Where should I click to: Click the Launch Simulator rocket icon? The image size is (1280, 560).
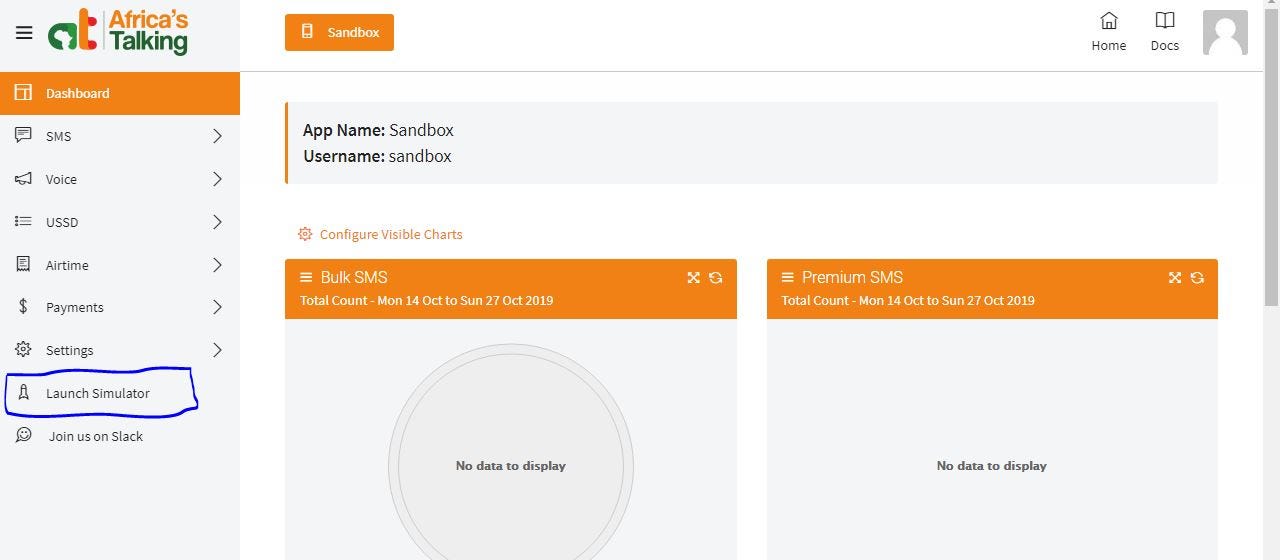(x=23, y=392)
